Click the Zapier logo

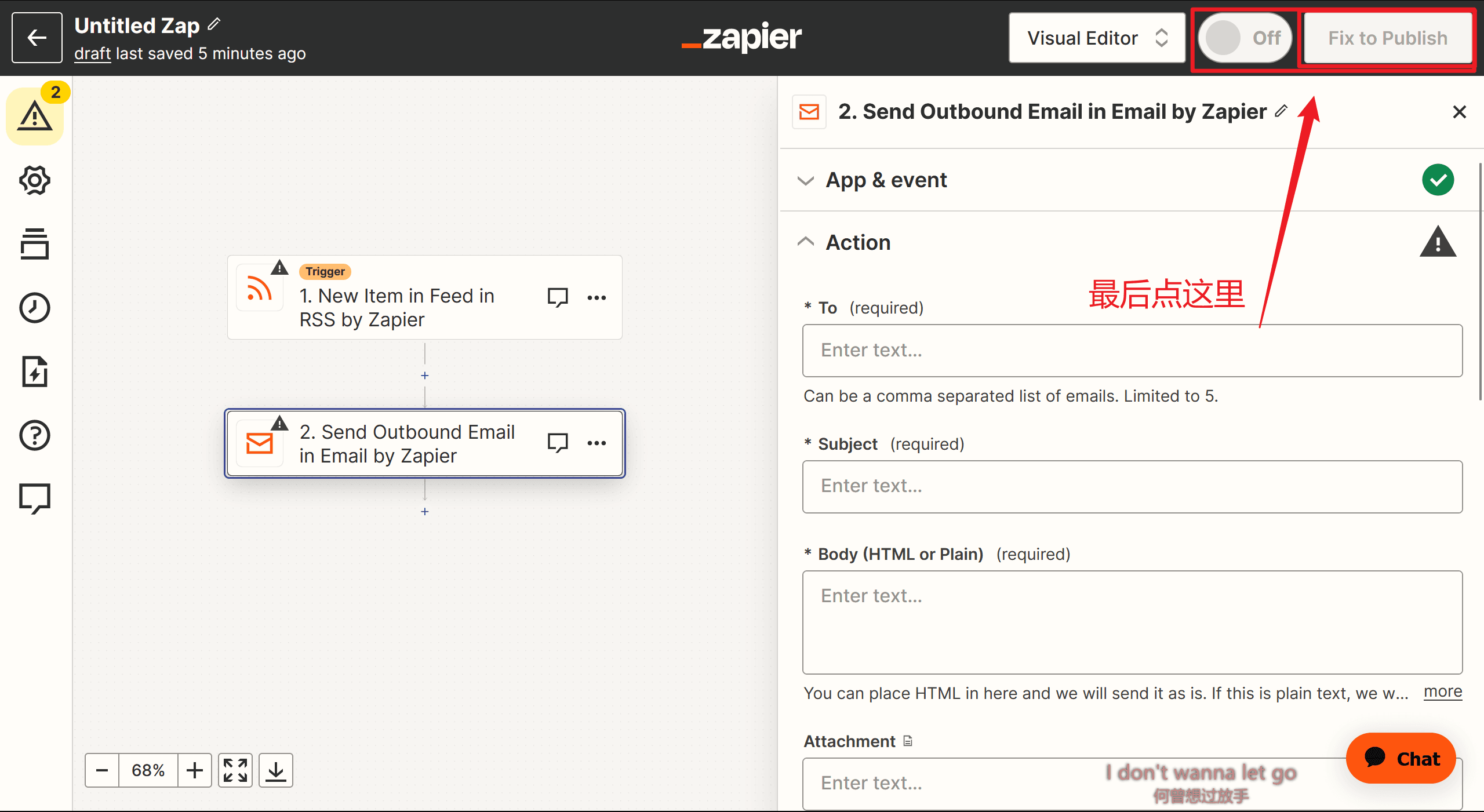click(x=741, y=38)
